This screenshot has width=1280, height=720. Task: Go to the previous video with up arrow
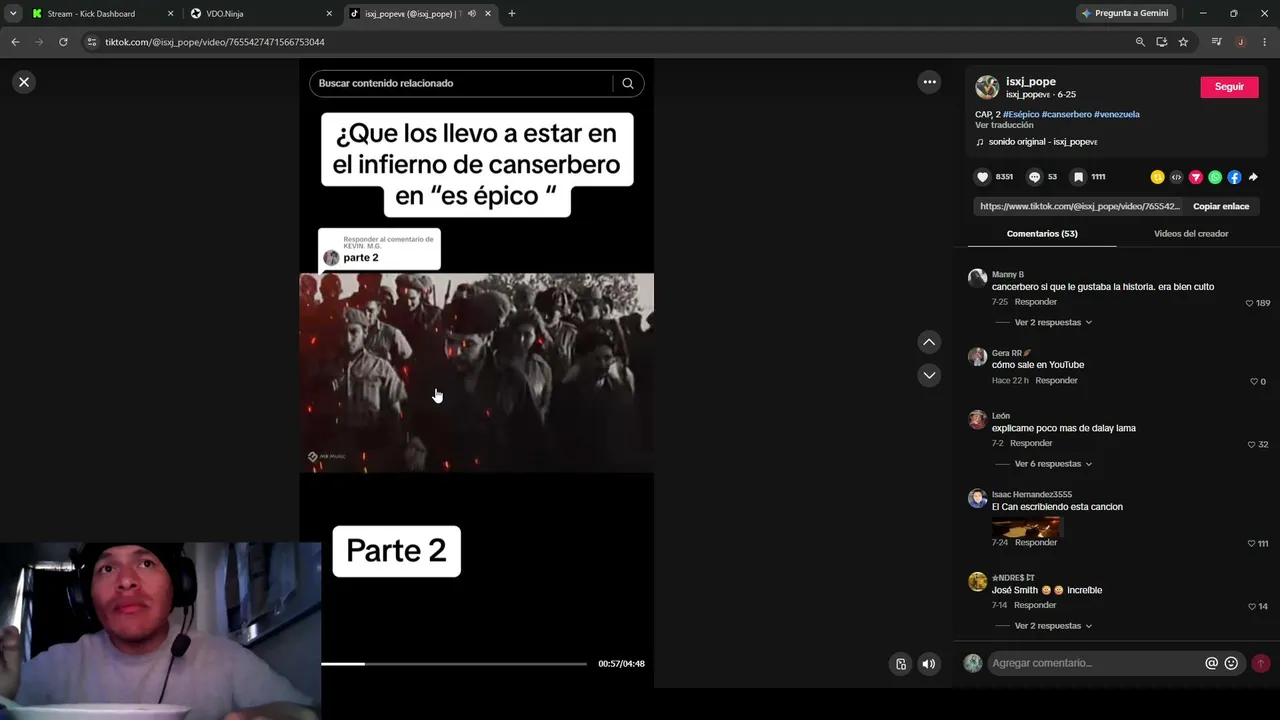click(x=929, y=342)
